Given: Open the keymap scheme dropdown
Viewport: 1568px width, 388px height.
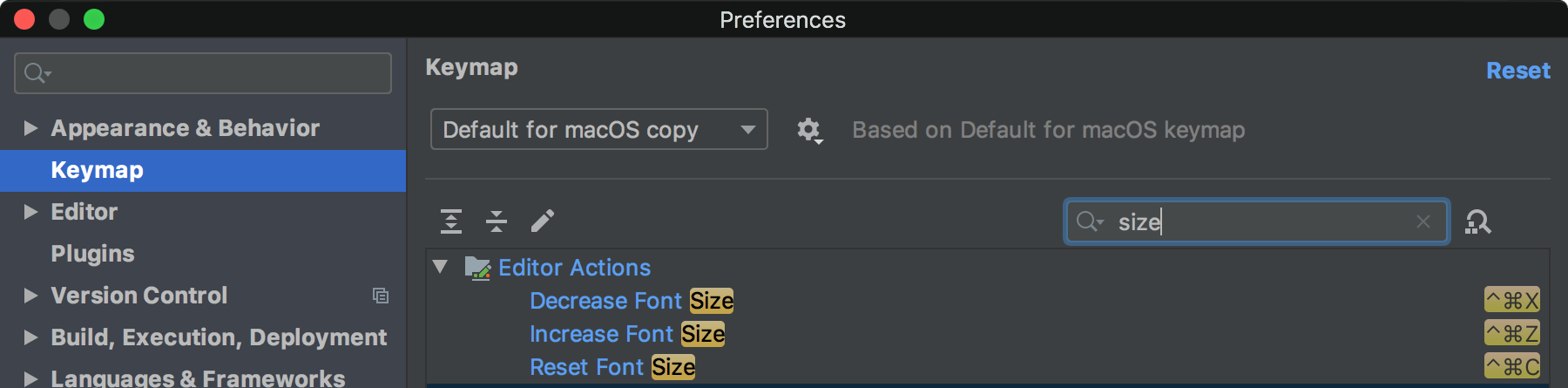Looking at the screenshot, I should [x=598, y=130].
